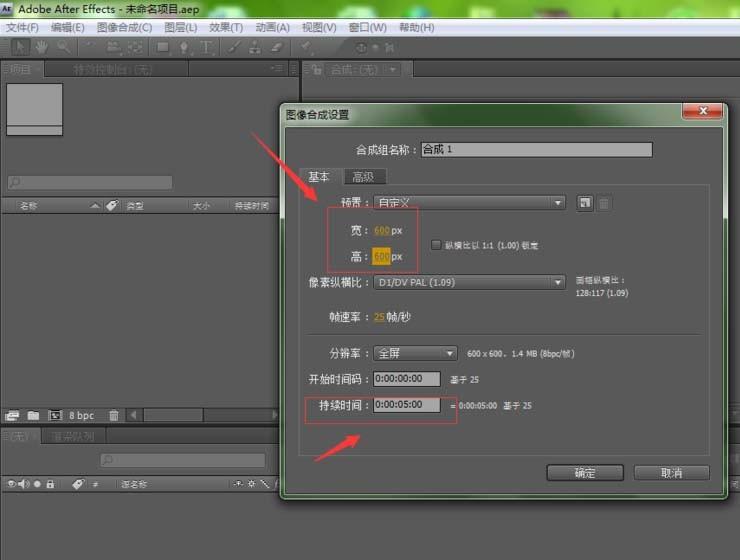Click the new folder icon in project panel
This screenshot has width=740, height=560.
[x=33, y=415]
